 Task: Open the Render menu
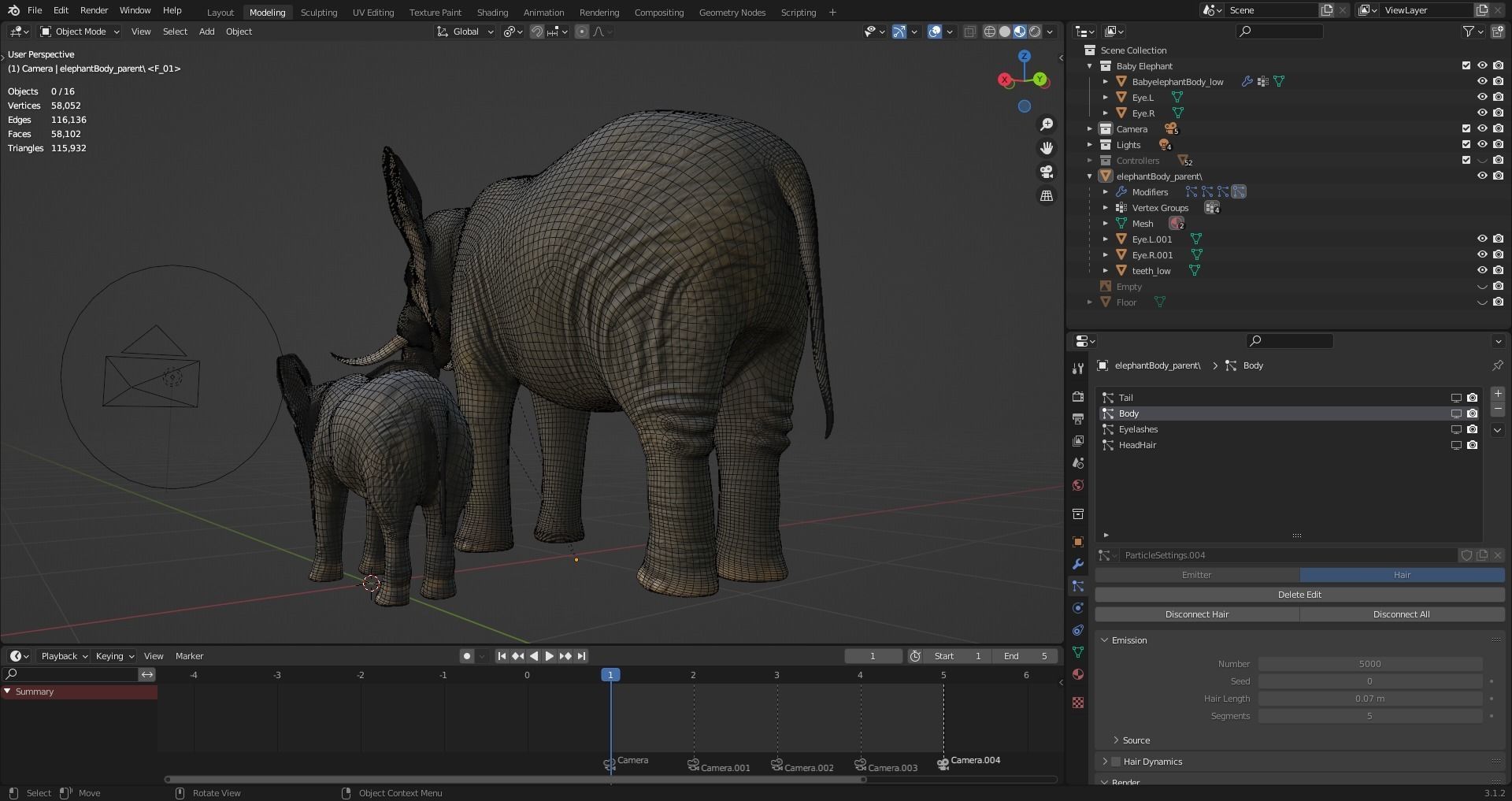click(94, 10)
